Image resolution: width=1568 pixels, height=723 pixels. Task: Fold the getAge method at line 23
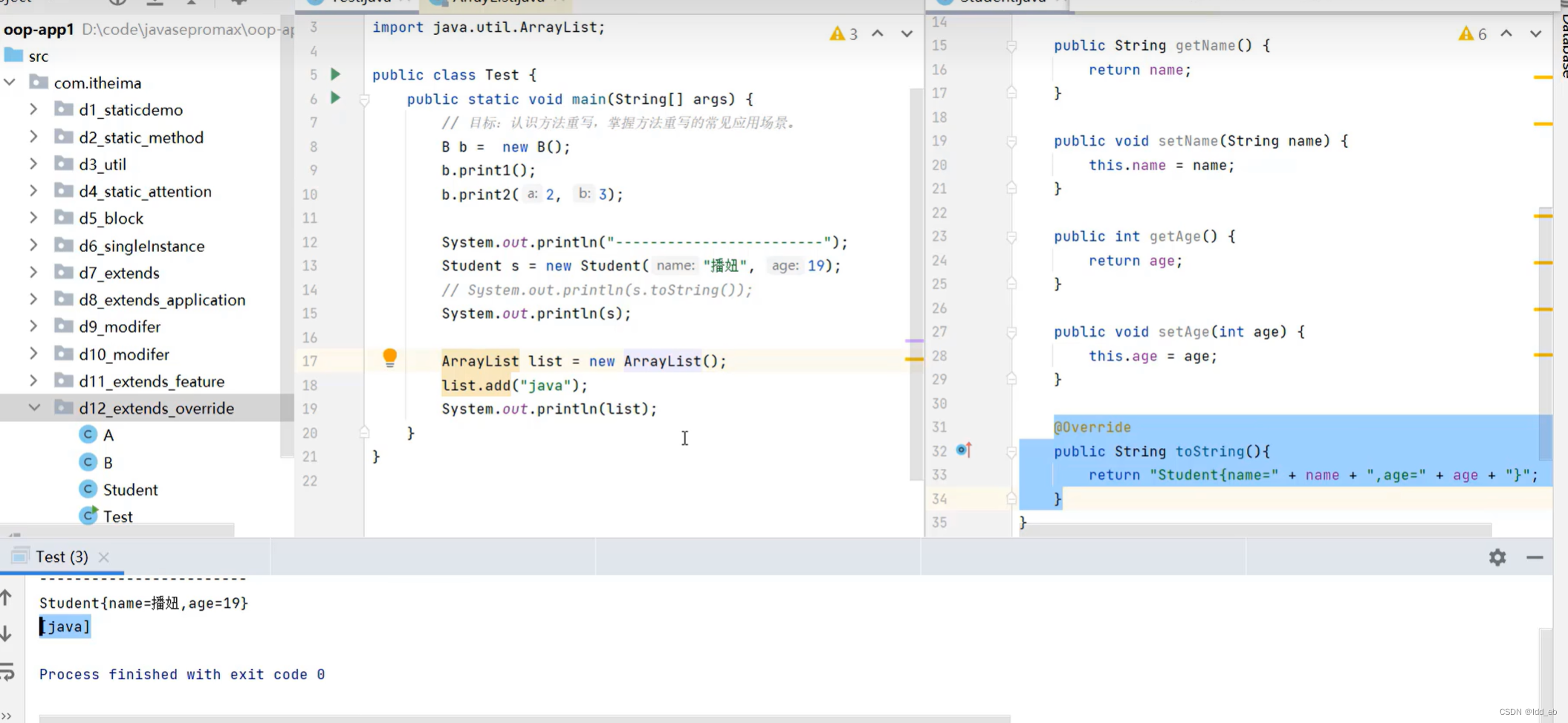point(1011,237)
